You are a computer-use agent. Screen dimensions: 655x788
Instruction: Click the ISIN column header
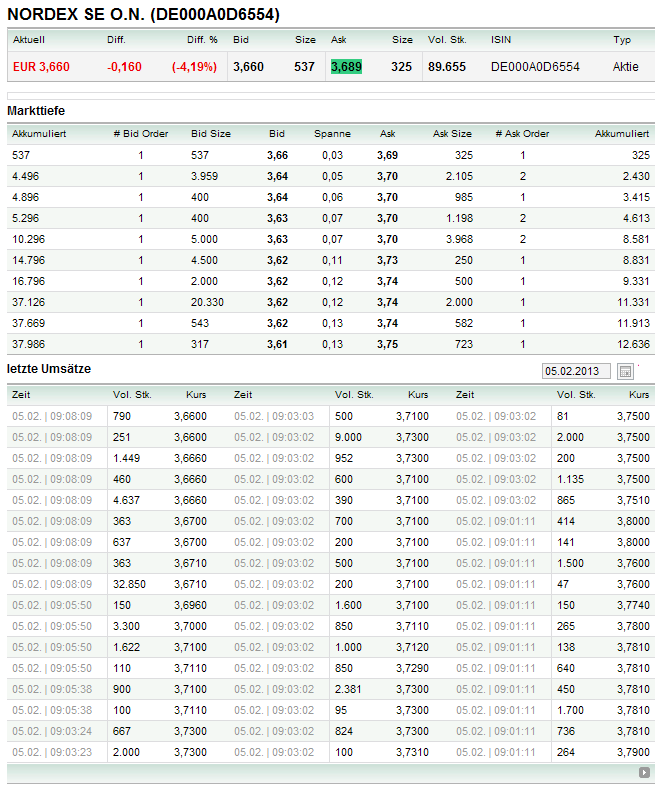[501, 40]
